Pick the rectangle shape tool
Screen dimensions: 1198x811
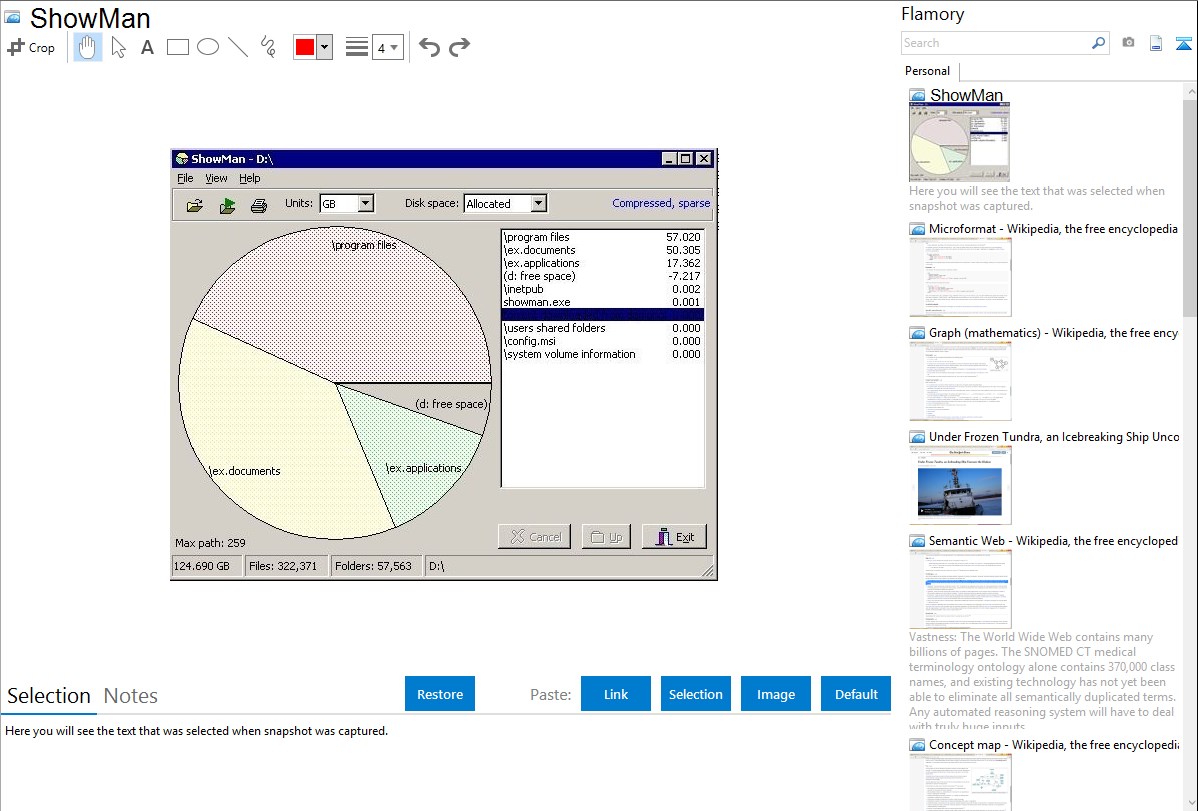point(178,47)
